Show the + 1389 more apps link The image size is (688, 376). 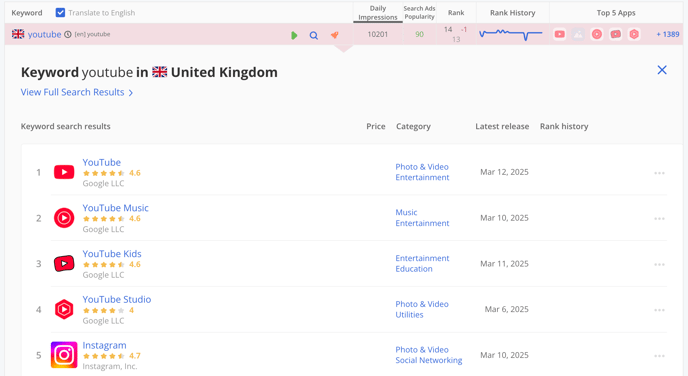pyautogui.click(x=668, y=34)
